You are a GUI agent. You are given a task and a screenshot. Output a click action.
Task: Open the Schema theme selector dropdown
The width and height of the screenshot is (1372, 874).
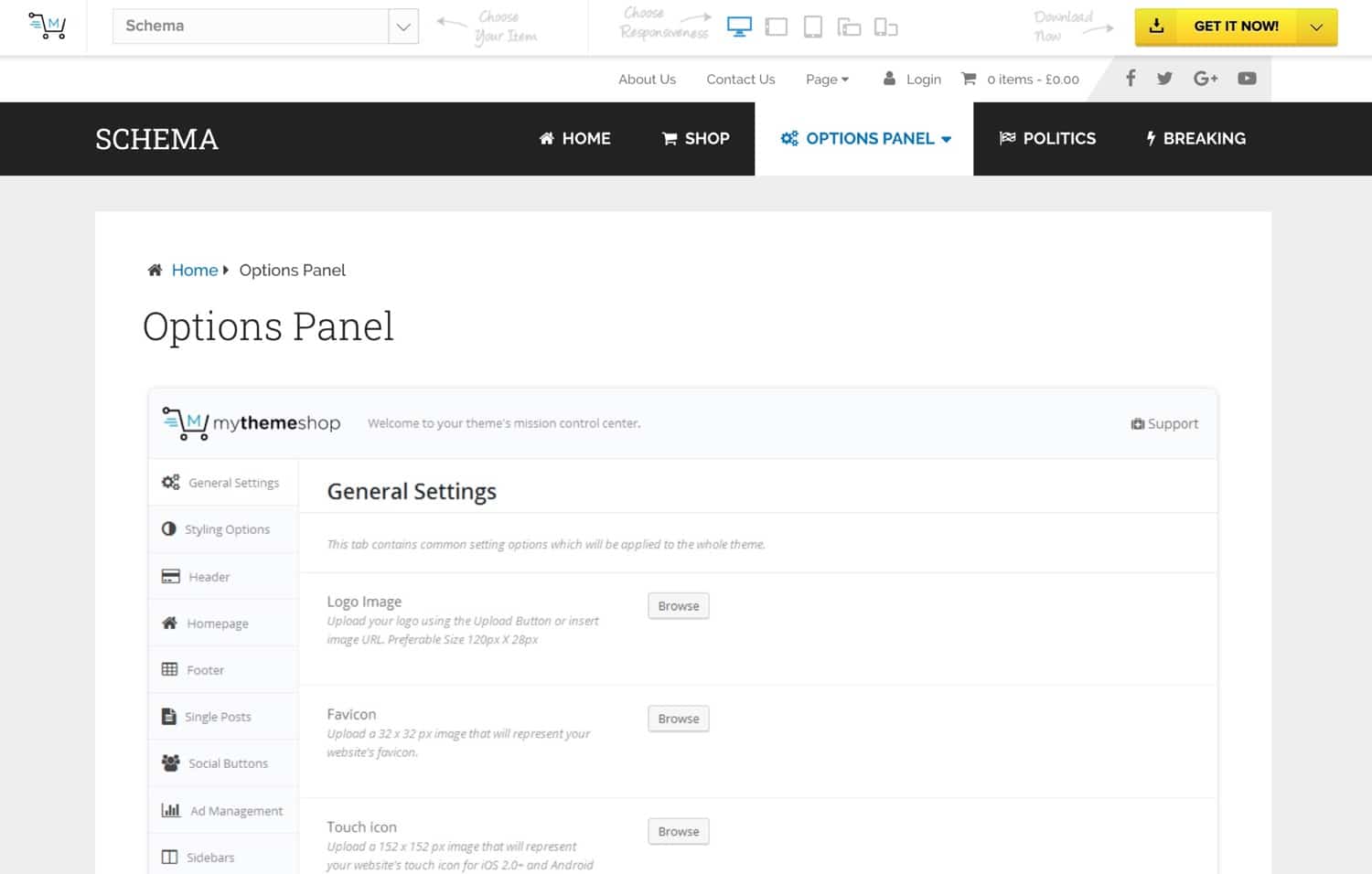pyautogui.click(x=402, y=26)
